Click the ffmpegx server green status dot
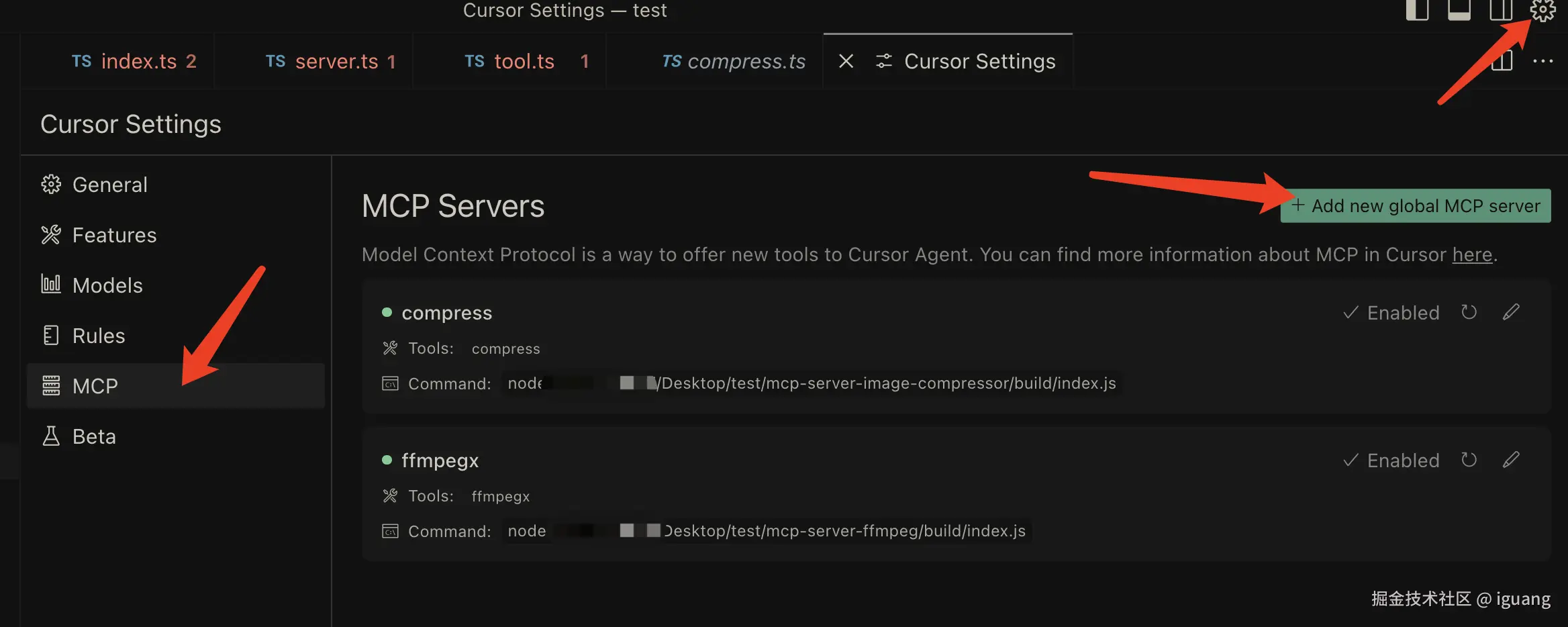The image size is (1568, 627). pyautogui.click(x=387, y=460)
